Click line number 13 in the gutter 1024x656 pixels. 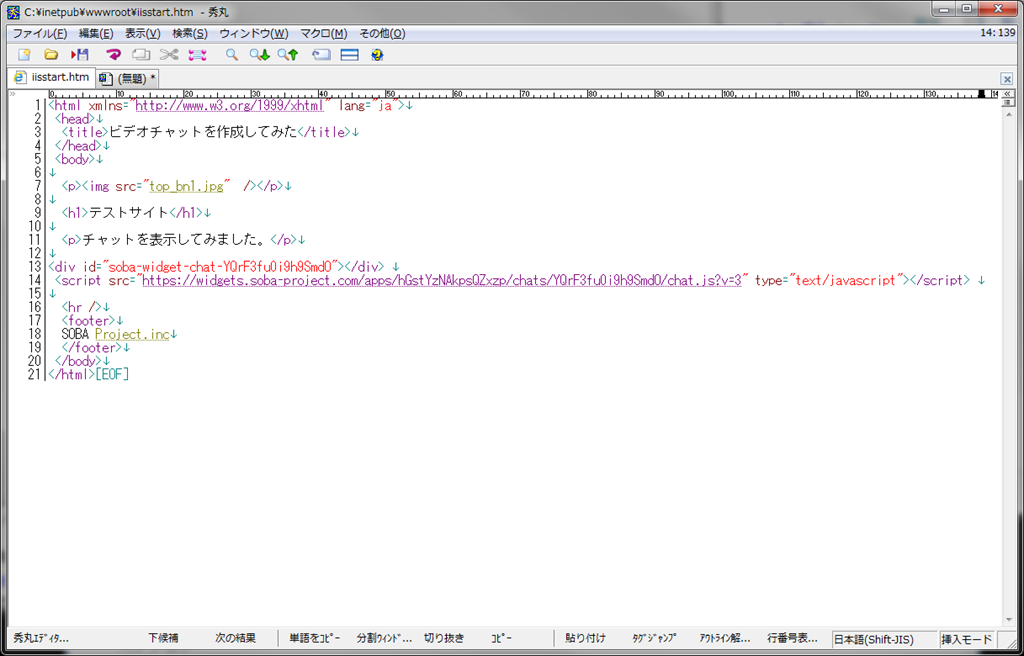(x=35, y=267)
